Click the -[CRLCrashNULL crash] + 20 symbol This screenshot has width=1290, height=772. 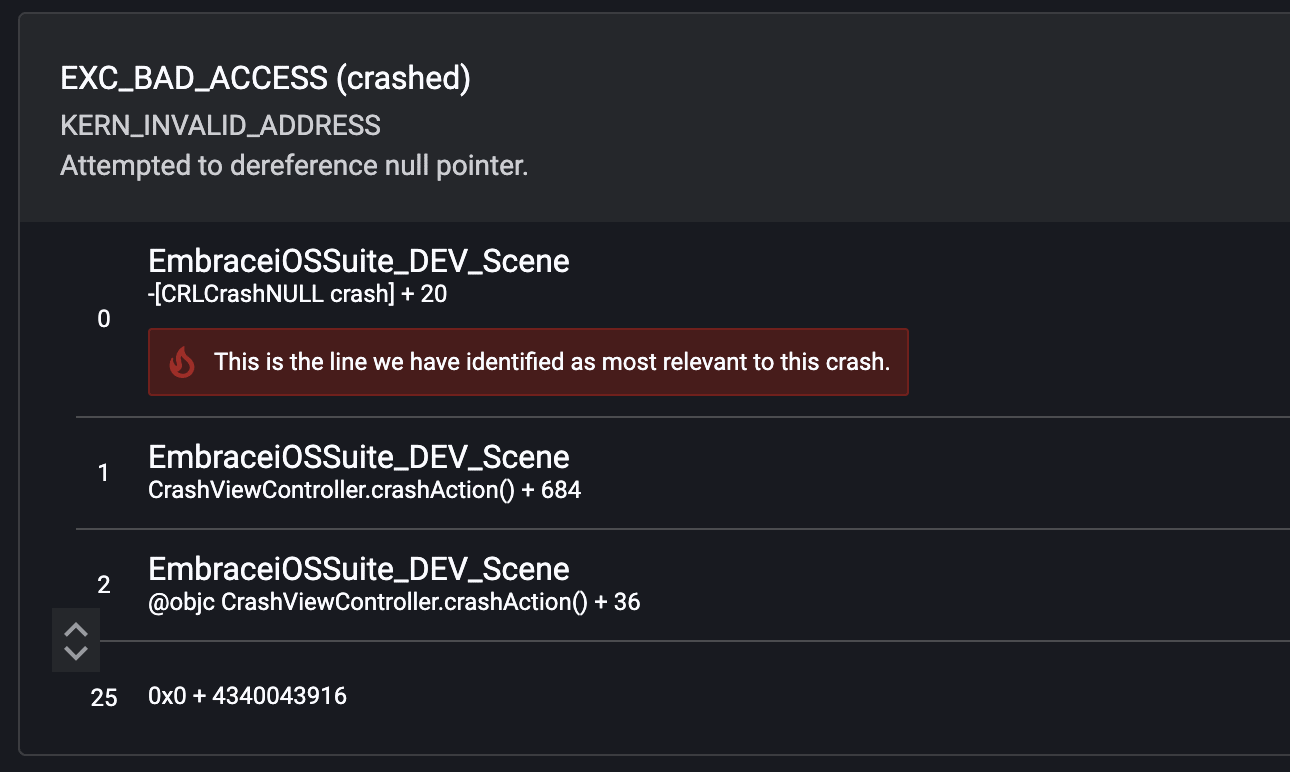pos(297,294)
